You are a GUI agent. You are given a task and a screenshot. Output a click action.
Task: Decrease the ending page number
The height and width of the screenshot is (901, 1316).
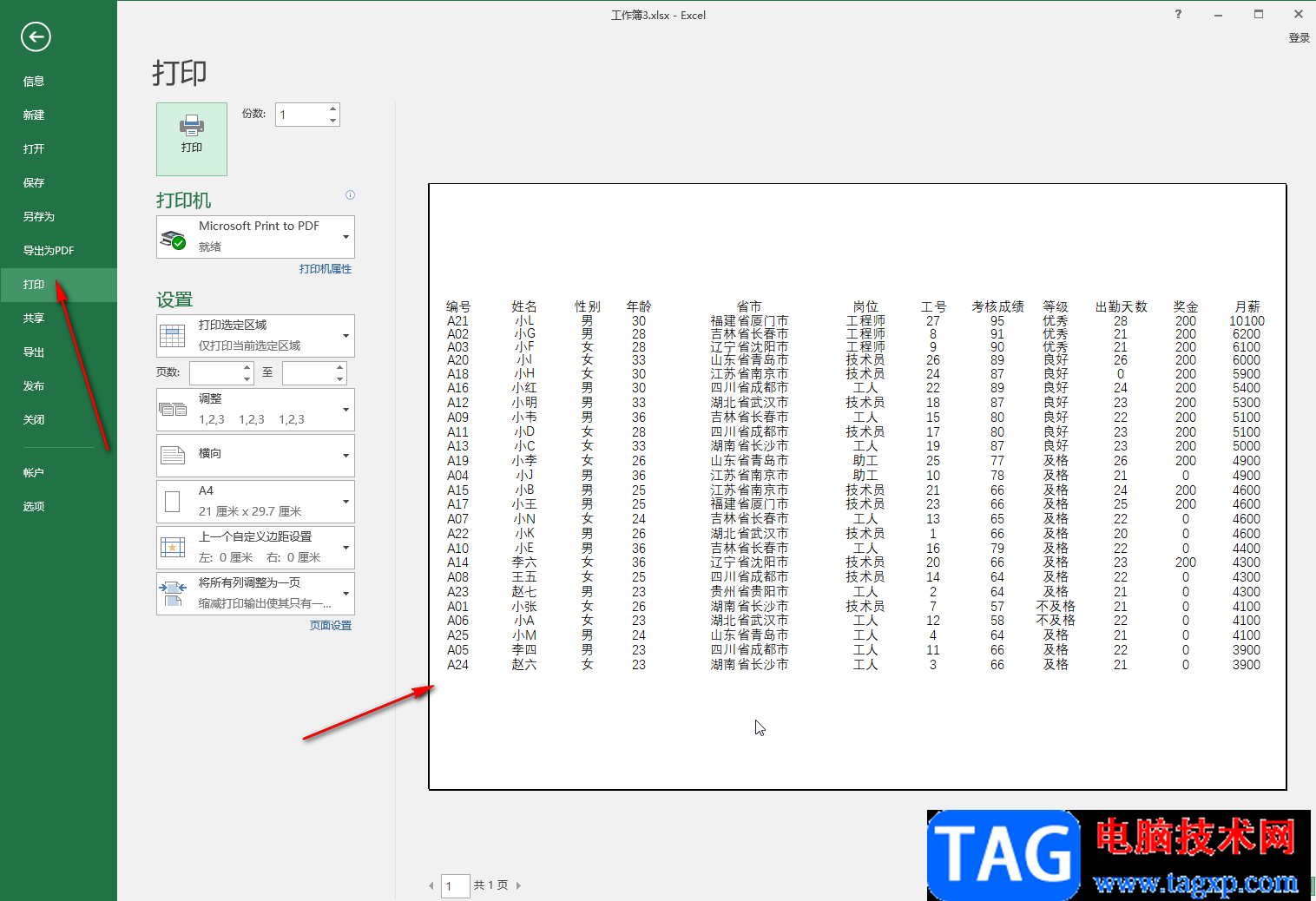pos(339,378)
